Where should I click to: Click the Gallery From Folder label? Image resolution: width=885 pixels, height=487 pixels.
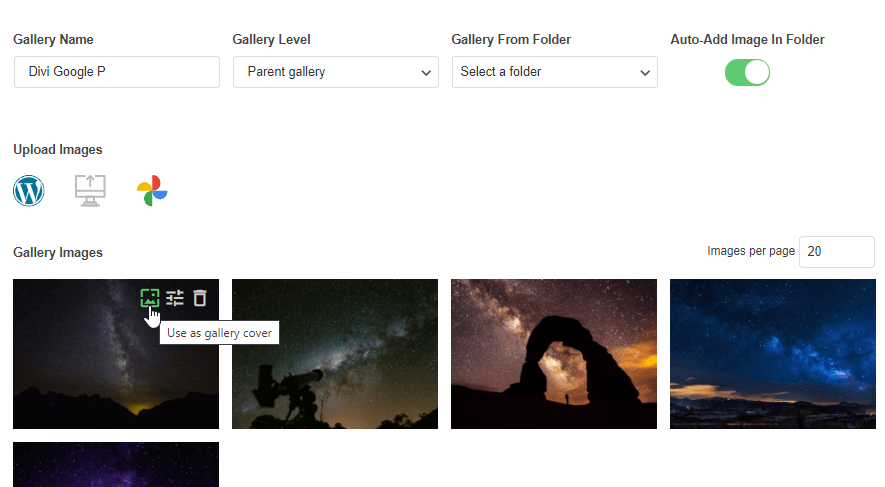pos(511,40)
